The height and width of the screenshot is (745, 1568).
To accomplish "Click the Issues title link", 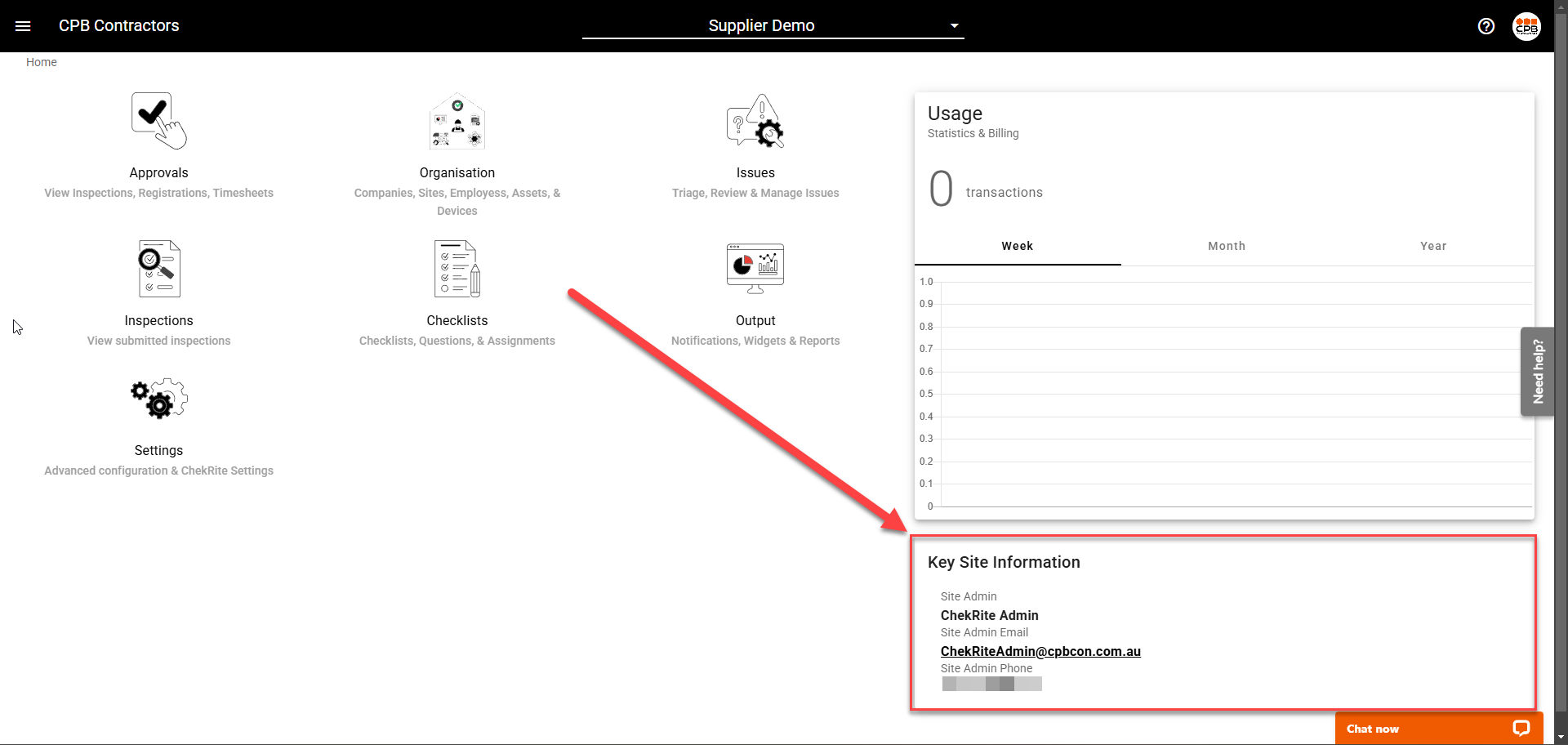I will pyautogui.click(x=755, y=172).
